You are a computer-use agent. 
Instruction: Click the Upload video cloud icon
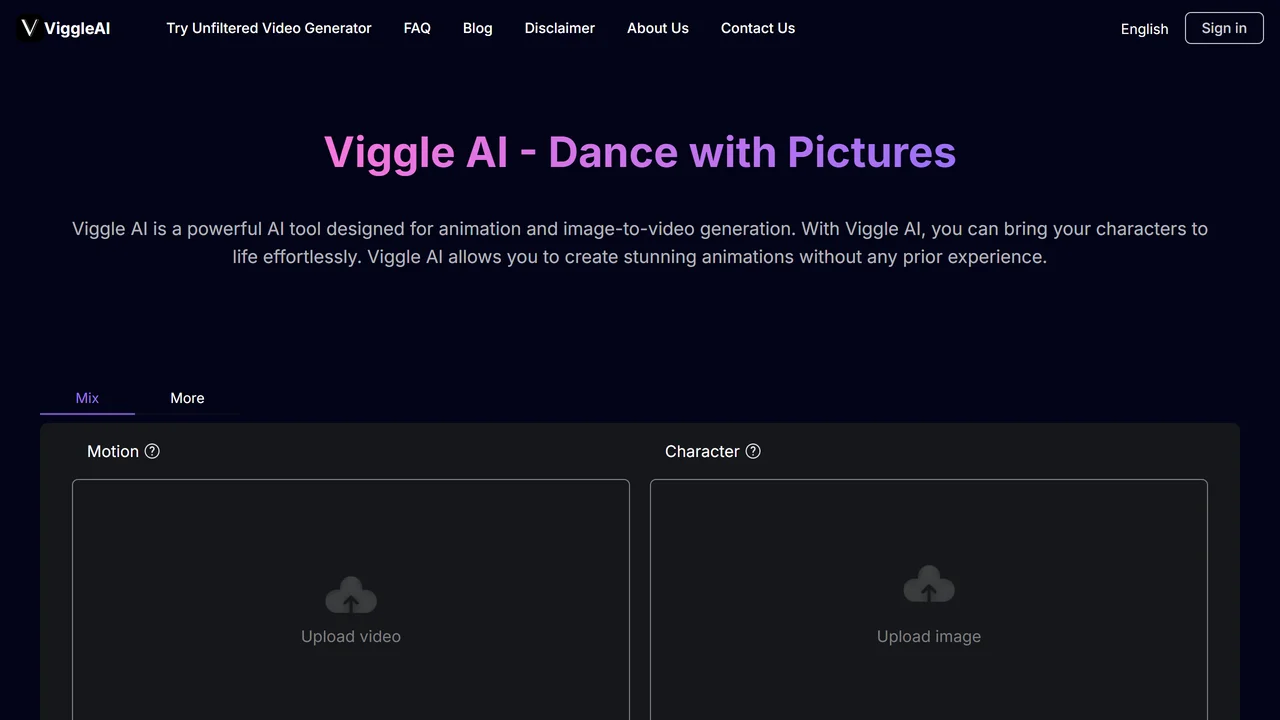pyautogui.click(x=351, y=595)
